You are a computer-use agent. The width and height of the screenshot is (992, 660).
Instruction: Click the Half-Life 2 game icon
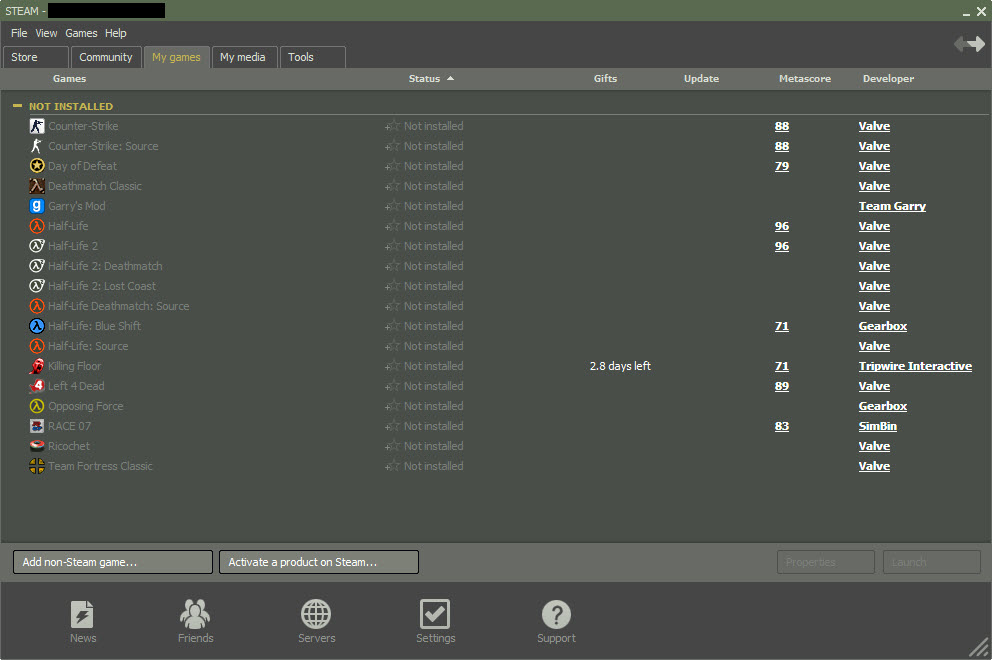pyautogui.click(x=37, y=246)
